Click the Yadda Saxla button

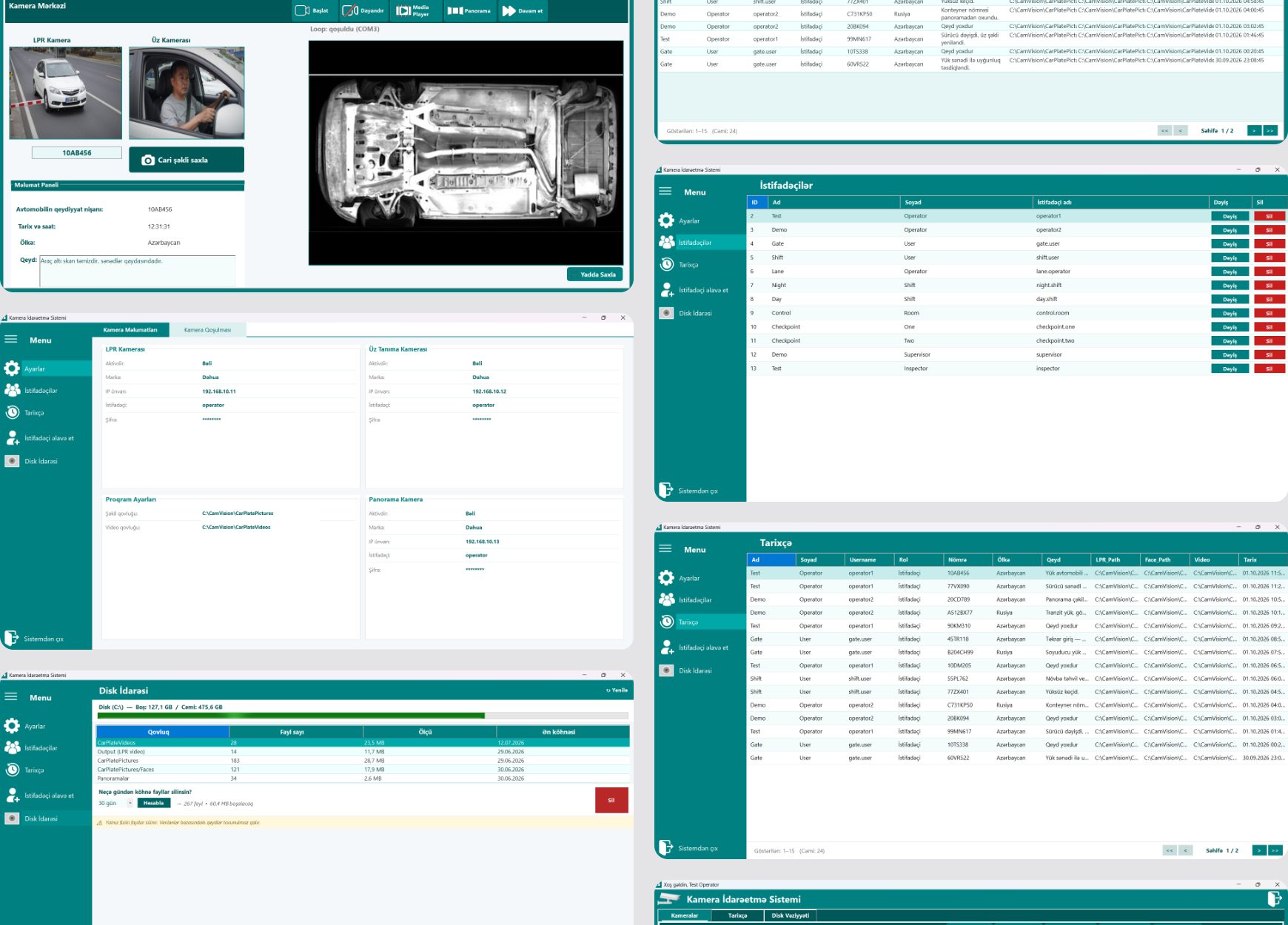(x=595, y=275)
